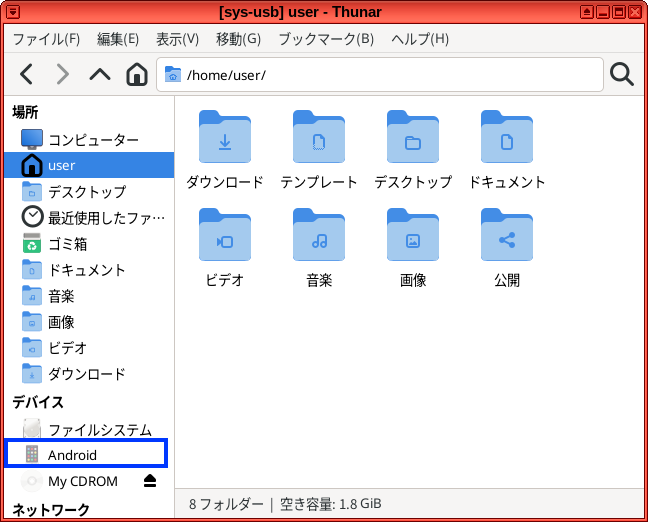Minimize the Thunar window
The width and height of the screenshot is (648, 522).
pyautogui.click(x=603, y=12)
